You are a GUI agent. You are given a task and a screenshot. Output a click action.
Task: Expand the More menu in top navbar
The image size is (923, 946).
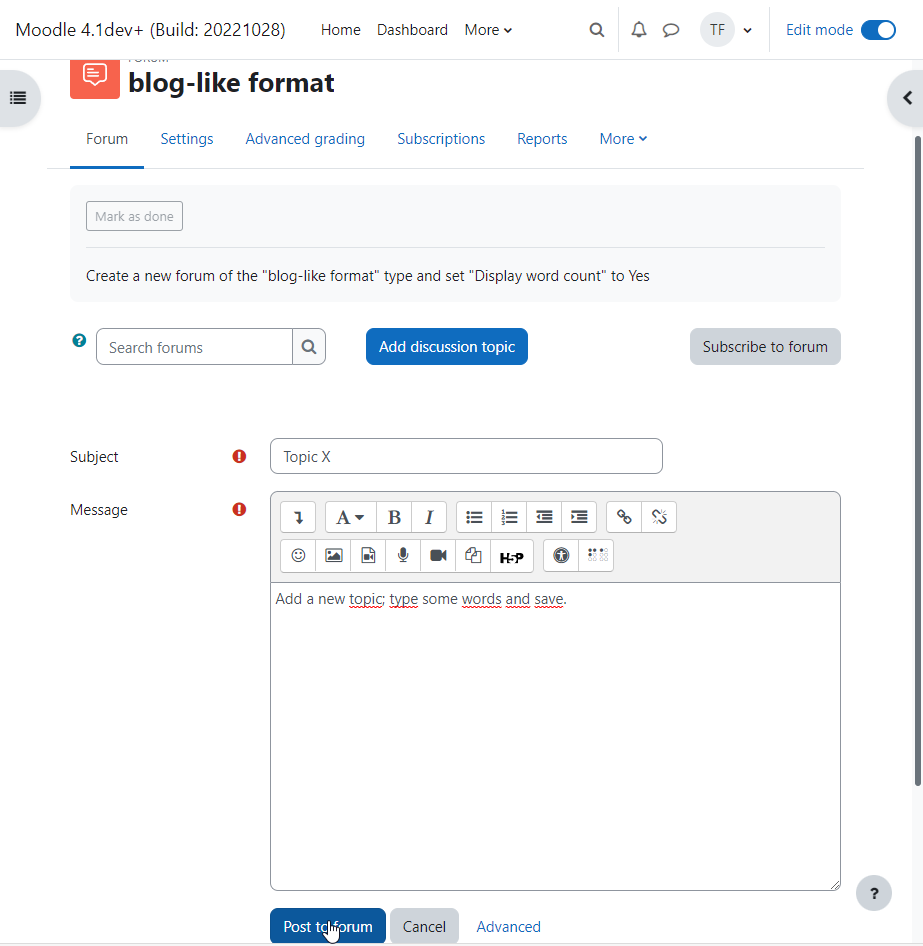click(488, 30)
